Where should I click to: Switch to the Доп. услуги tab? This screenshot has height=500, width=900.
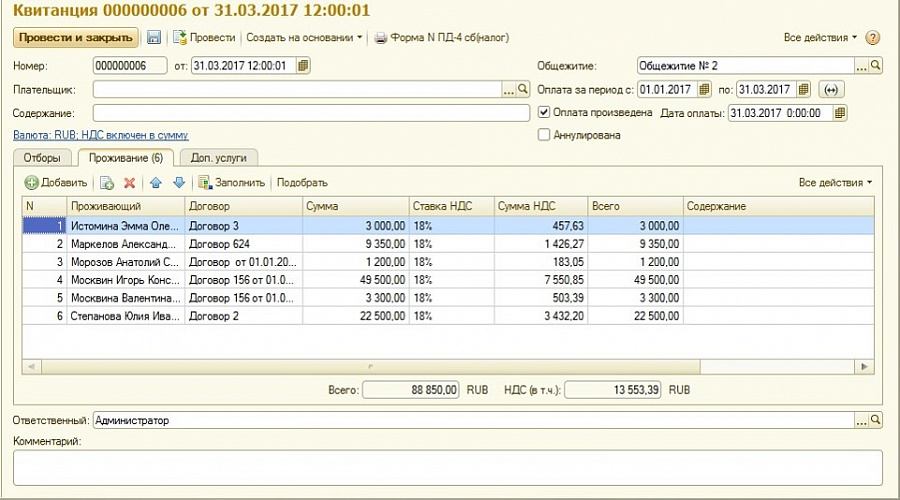tap(219, 158)
